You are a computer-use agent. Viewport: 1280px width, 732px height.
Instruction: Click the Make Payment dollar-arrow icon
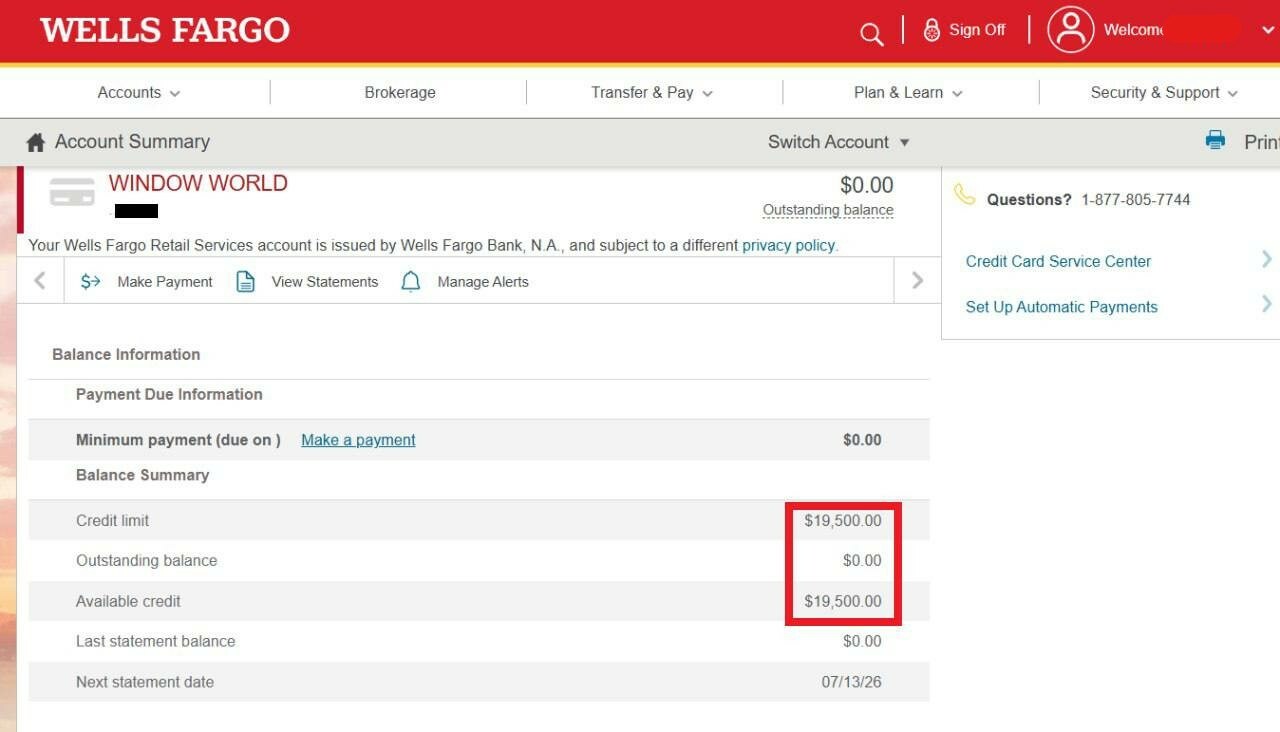click(91, 282)
